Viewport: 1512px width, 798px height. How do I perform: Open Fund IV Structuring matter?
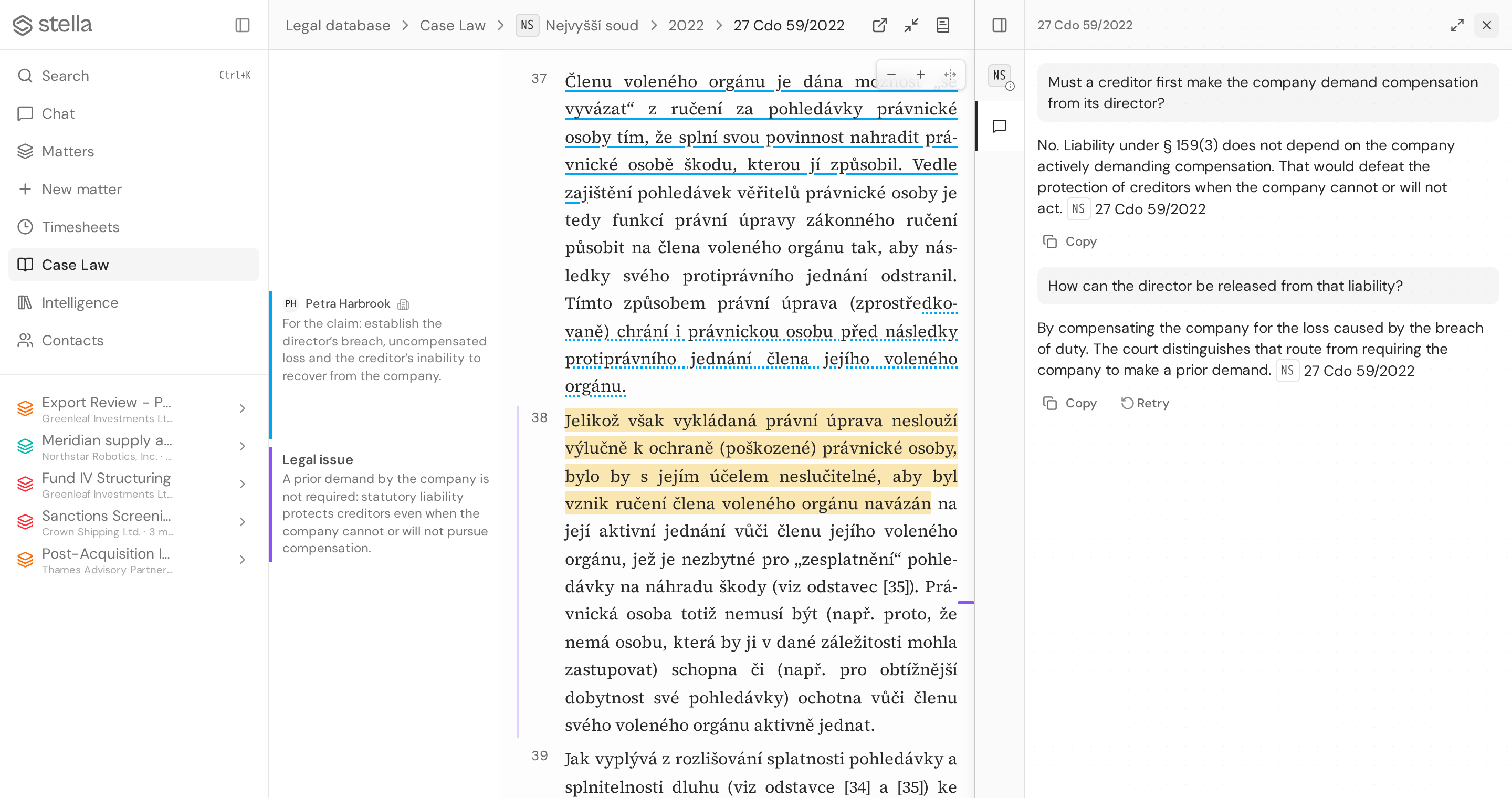[x=106, y=485]
